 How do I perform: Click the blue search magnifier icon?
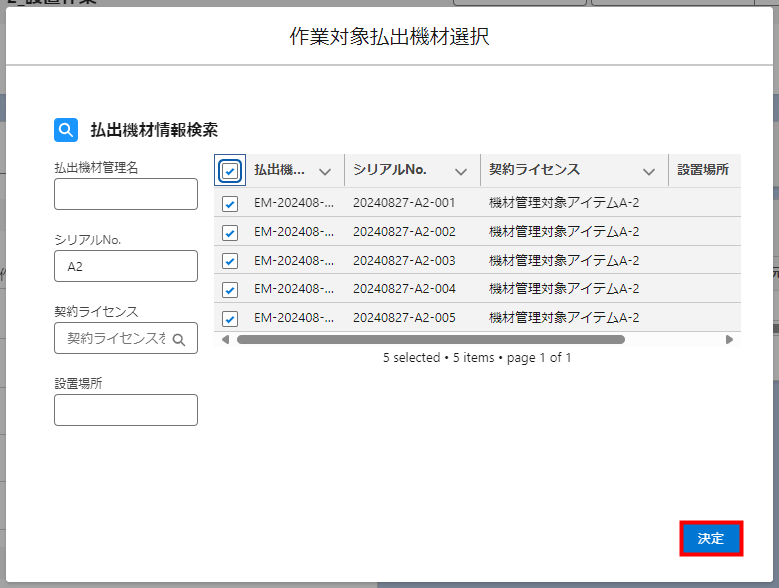coord(65,130)
